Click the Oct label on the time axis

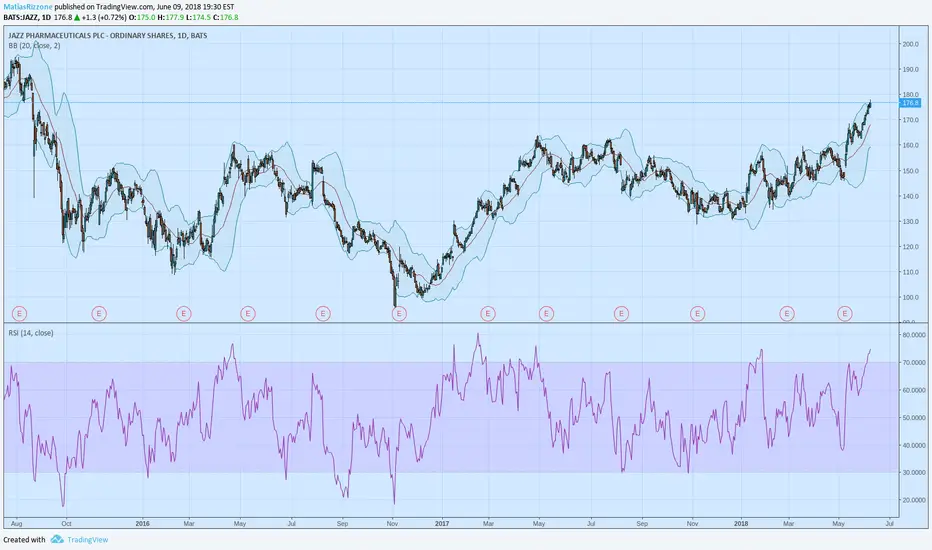(x=66, y=524)
